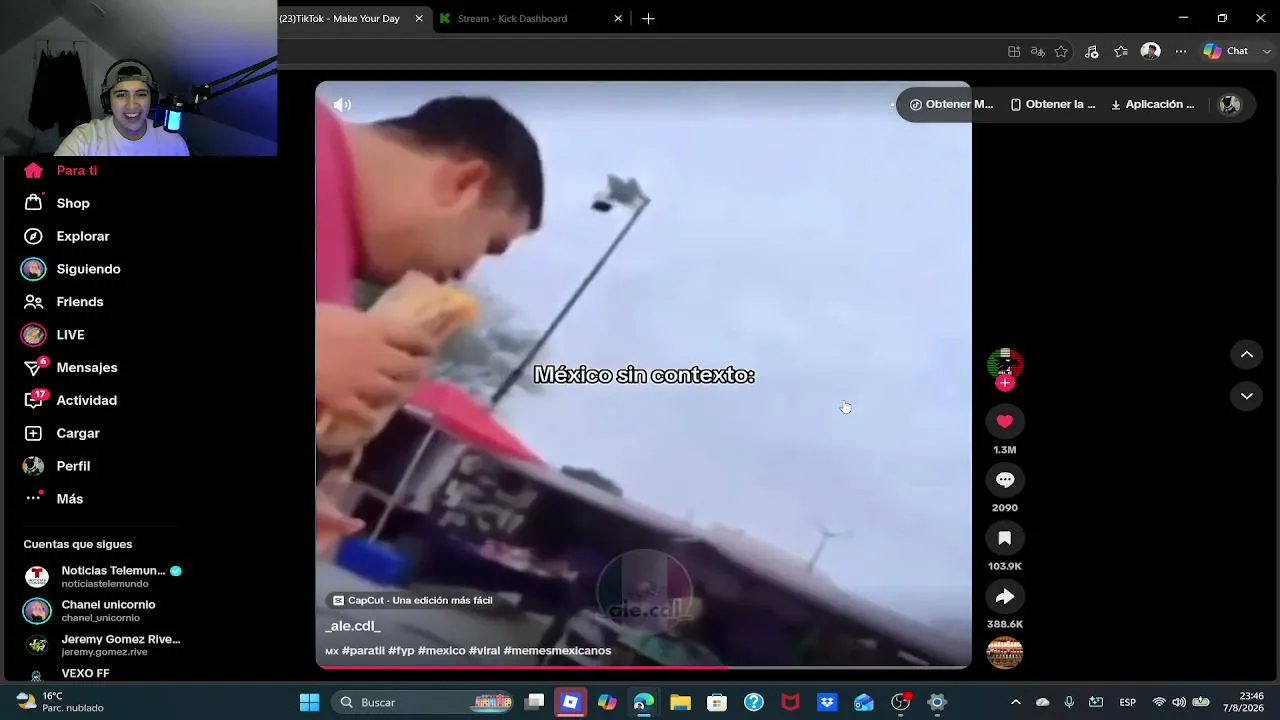
Task: Add page to favorites star
Action: pos(1061,52)
